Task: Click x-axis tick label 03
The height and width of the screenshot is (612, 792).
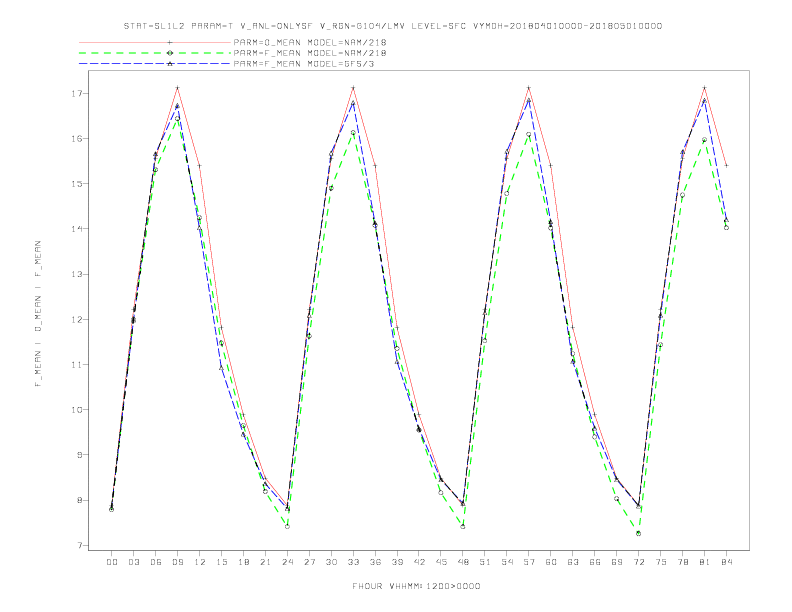Action: [134, 562]
